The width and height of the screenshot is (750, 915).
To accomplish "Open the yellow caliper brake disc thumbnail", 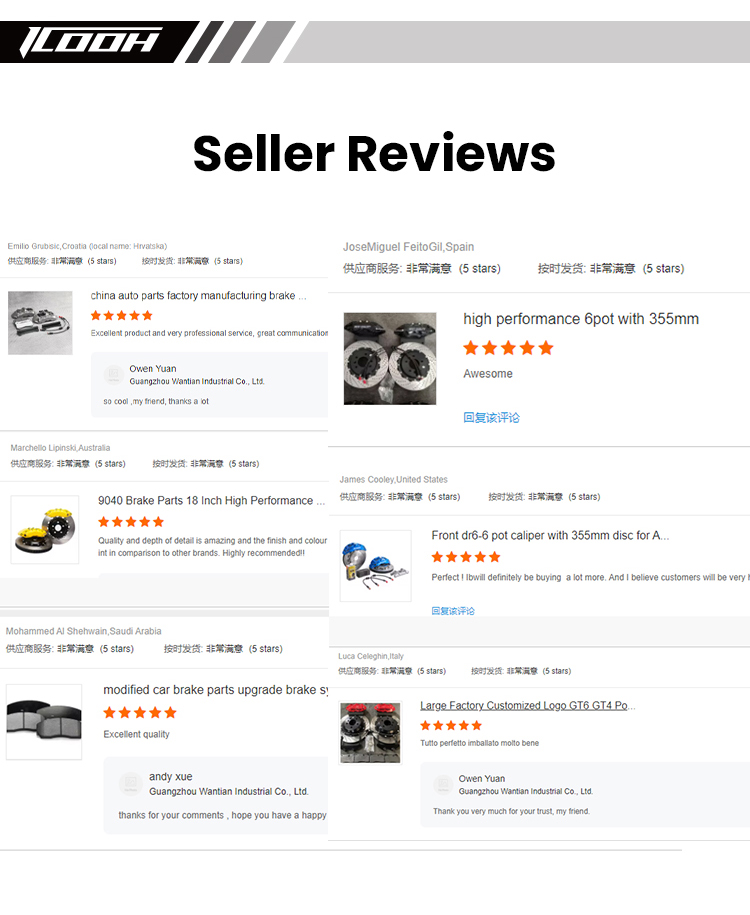I will [45, 529].
